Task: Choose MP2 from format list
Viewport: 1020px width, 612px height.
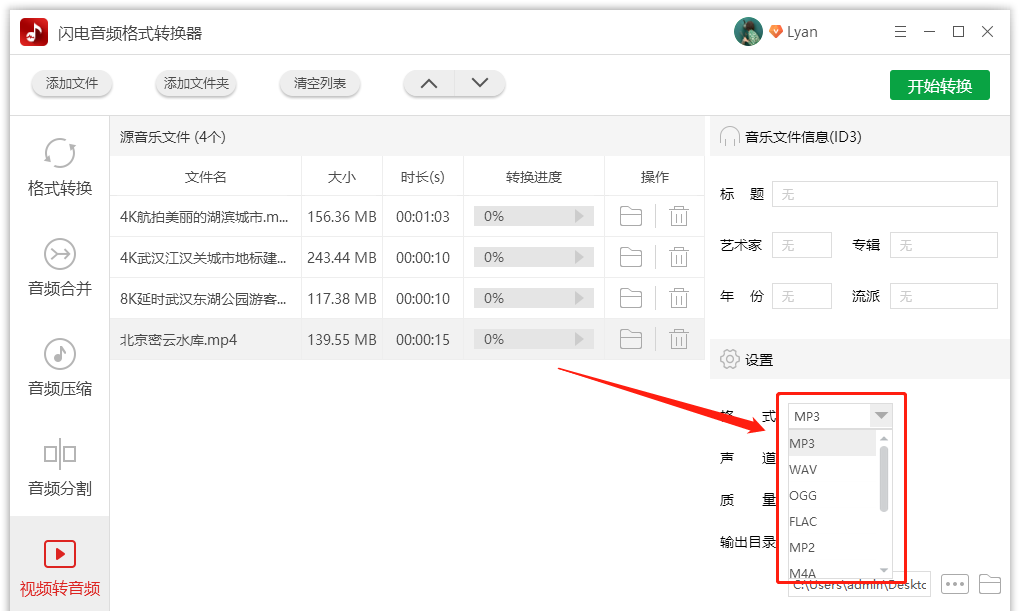Action: [x=831, y=548]
